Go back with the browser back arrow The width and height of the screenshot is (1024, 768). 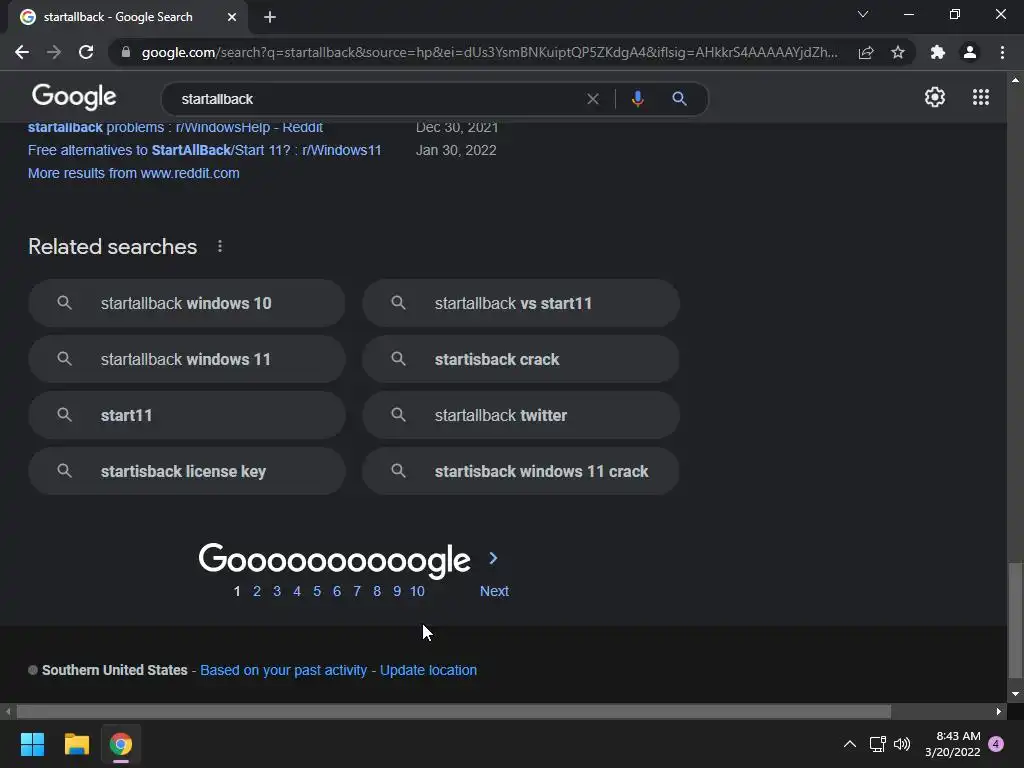(22, 52)
